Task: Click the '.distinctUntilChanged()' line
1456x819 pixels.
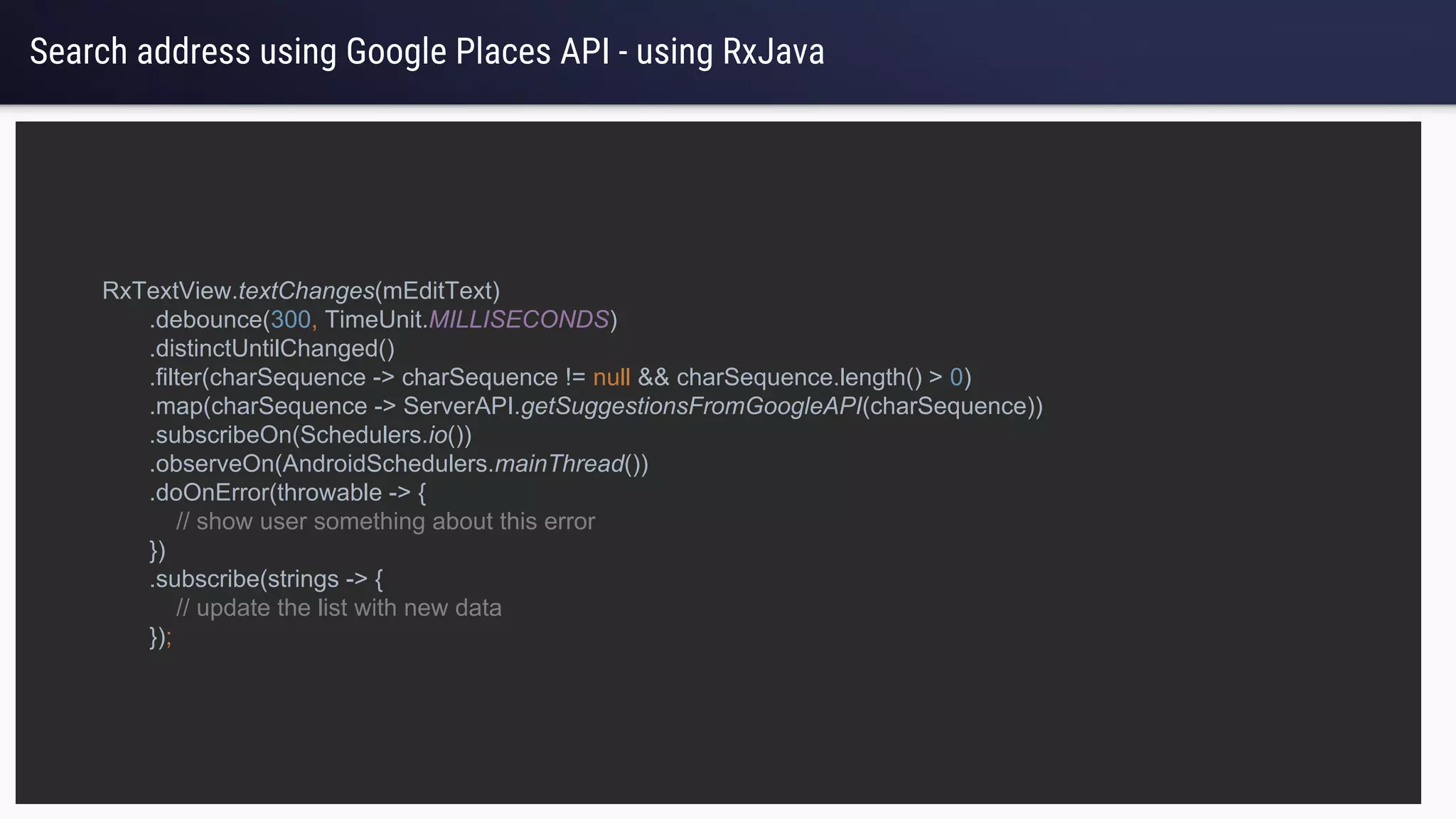Action: coord(272,348)
